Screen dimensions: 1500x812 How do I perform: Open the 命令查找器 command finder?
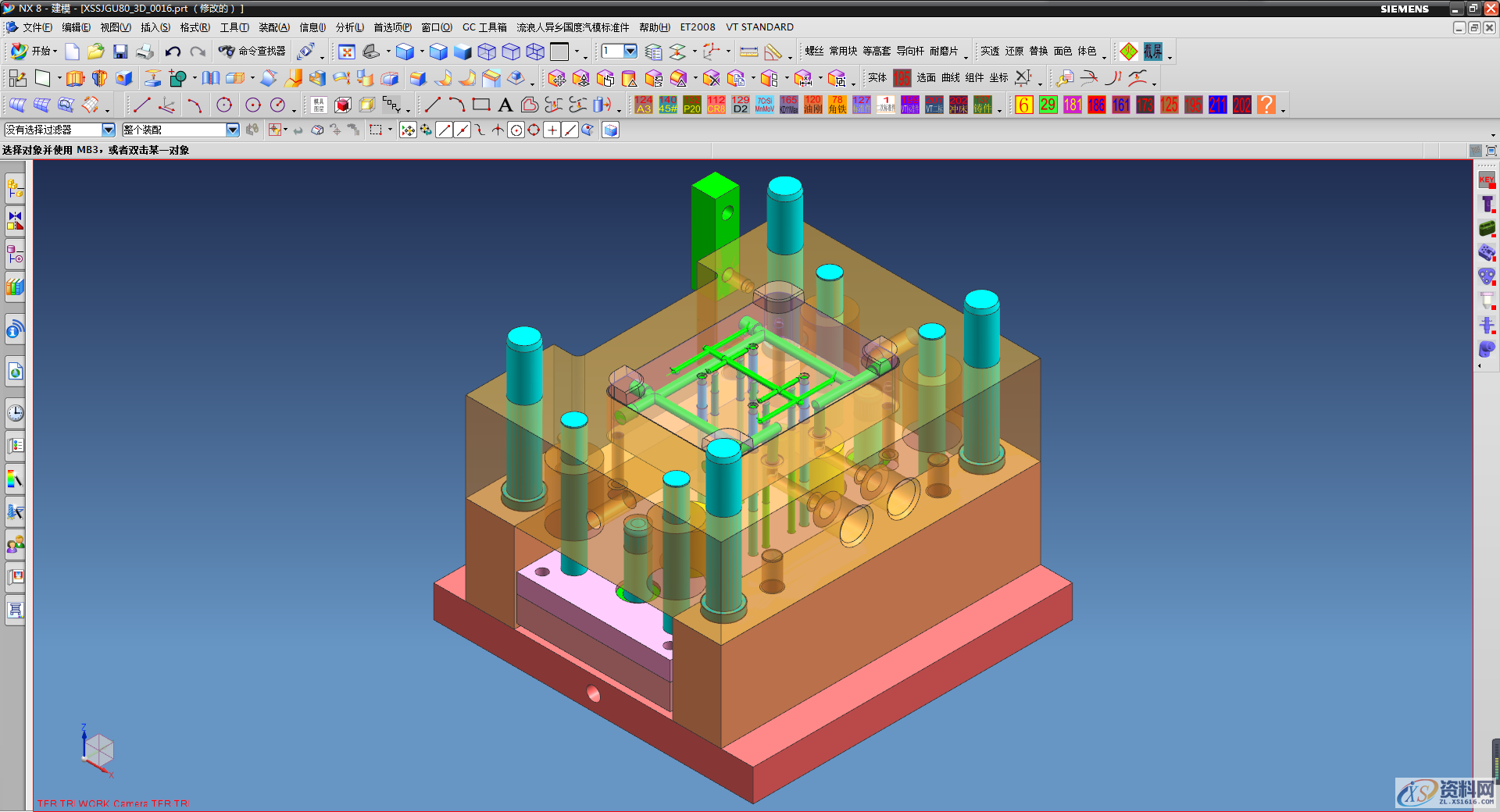pos(253,52)
